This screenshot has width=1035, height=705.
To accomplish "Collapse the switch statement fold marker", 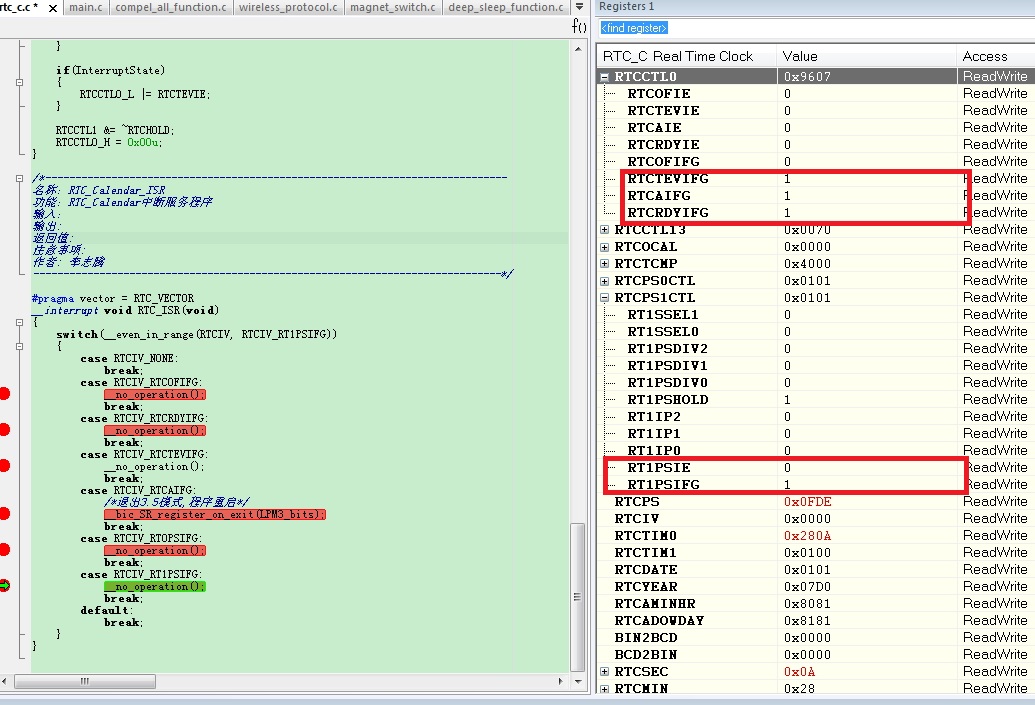I will 19,347.
